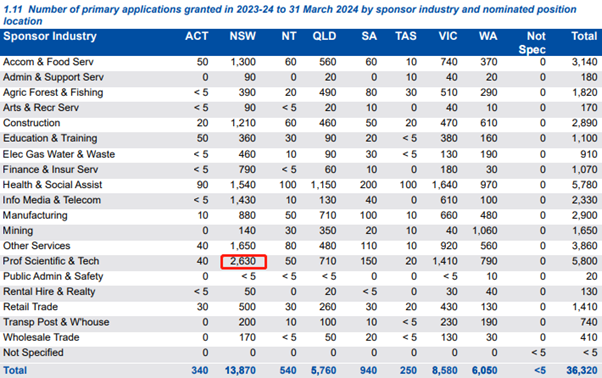Select the 'Wholesale Trade' row label
The image size is (602, 378).
tap(41, 338)
